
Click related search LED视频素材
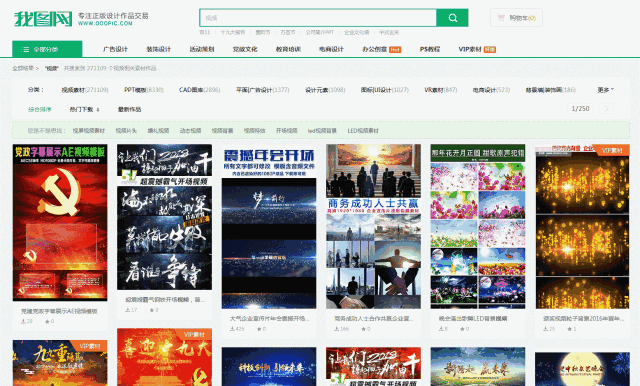(x=363, y=131)
